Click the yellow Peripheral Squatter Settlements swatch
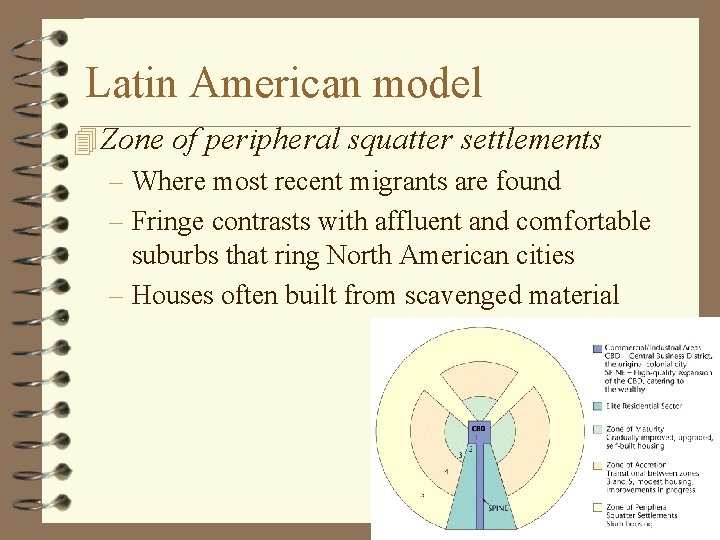 point(597,507)
